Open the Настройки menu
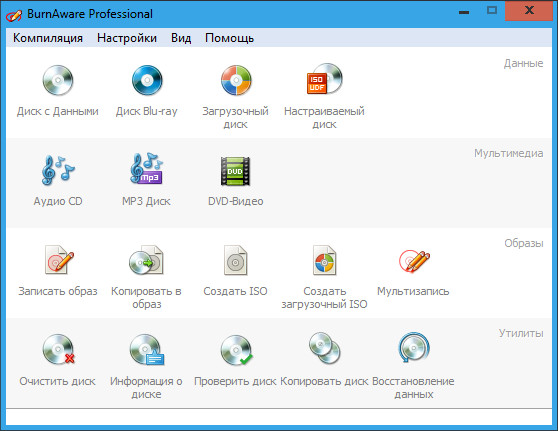558x431 pixels. 127,38
